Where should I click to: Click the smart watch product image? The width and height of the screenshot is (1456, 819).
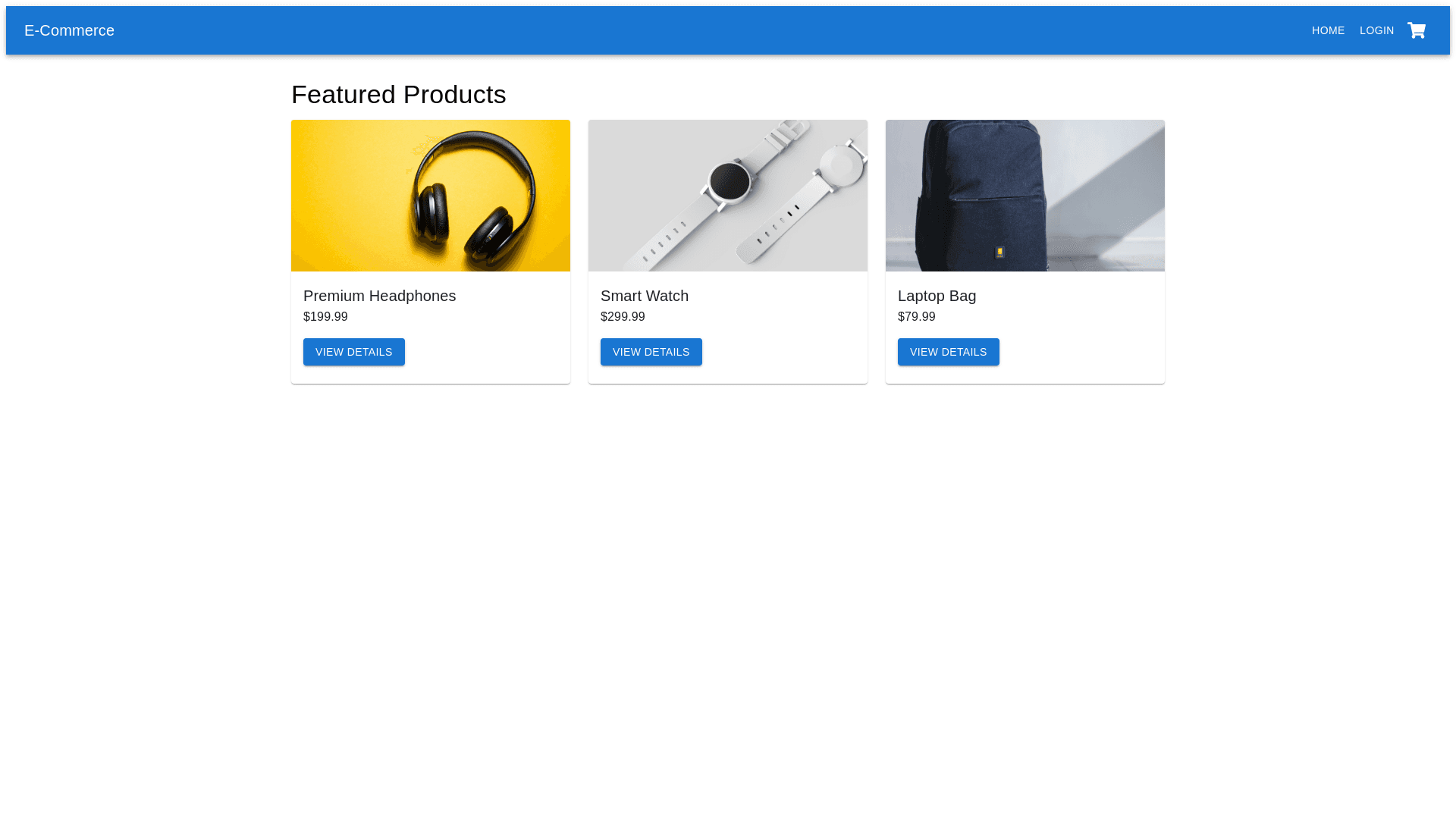pos(727,196)
